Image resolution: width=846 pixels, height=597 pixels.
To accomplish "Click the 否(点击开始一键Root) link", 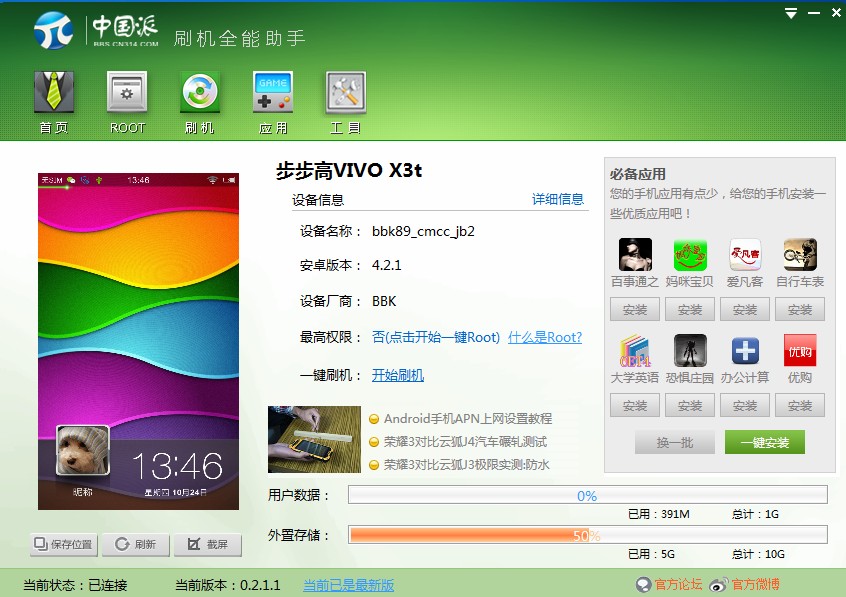I will pyautogui.click(x=436, y=337).
